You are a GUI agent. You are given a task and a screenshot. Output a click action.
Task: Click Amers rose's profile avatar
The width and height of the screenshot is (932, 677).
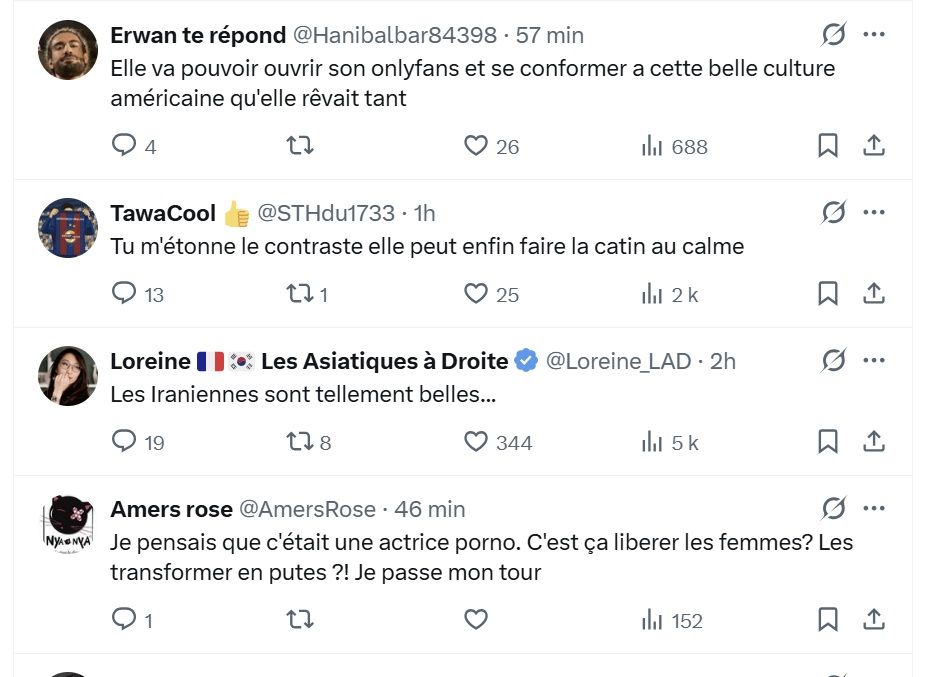[x=68, y=523]
